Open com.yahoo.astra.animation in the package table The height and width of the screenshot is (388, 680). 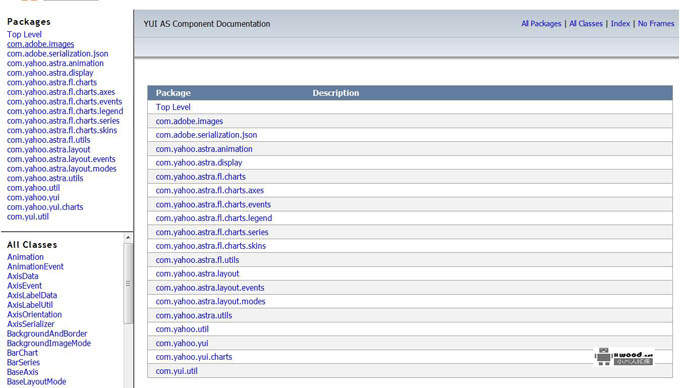[204, 149]
